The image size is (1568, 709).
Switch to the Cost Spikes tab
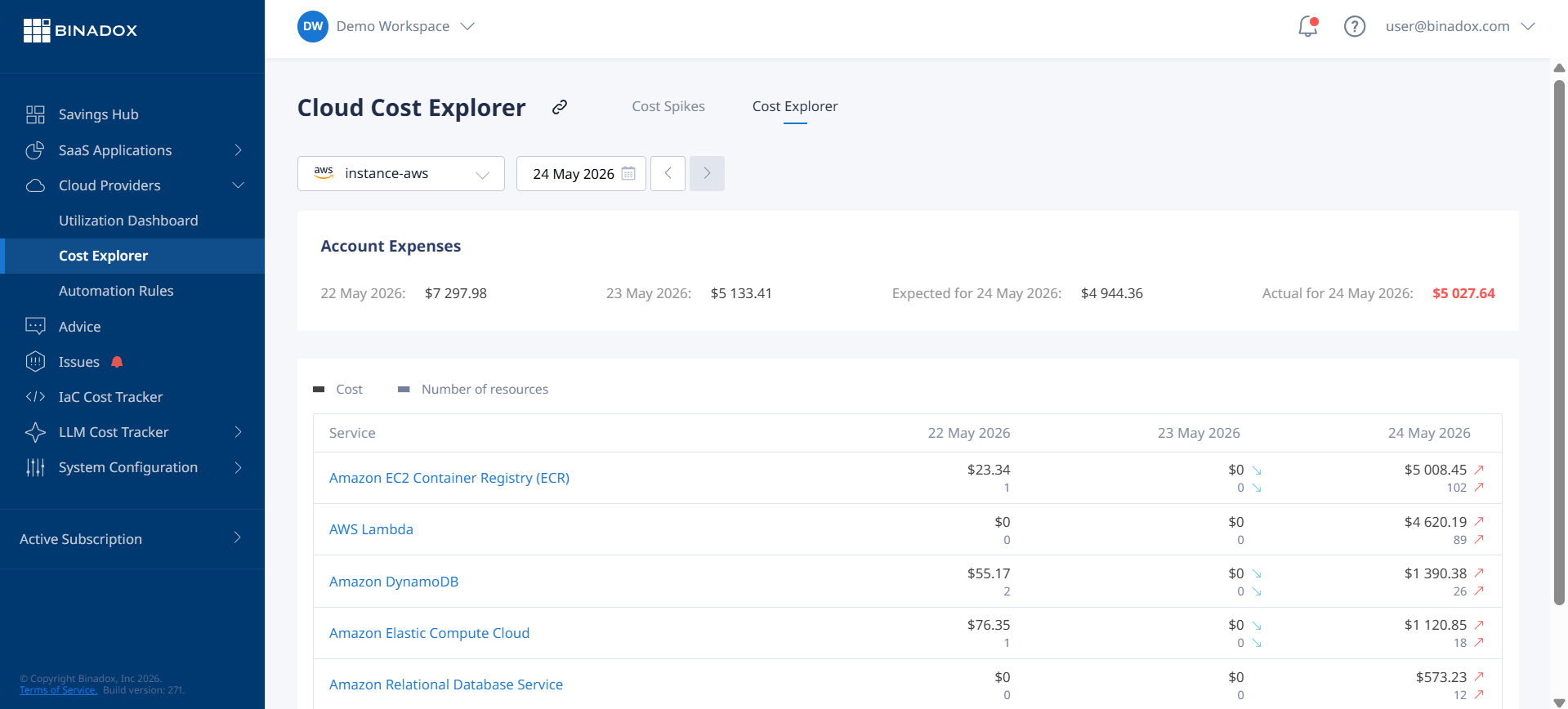(x=668, y=106)
